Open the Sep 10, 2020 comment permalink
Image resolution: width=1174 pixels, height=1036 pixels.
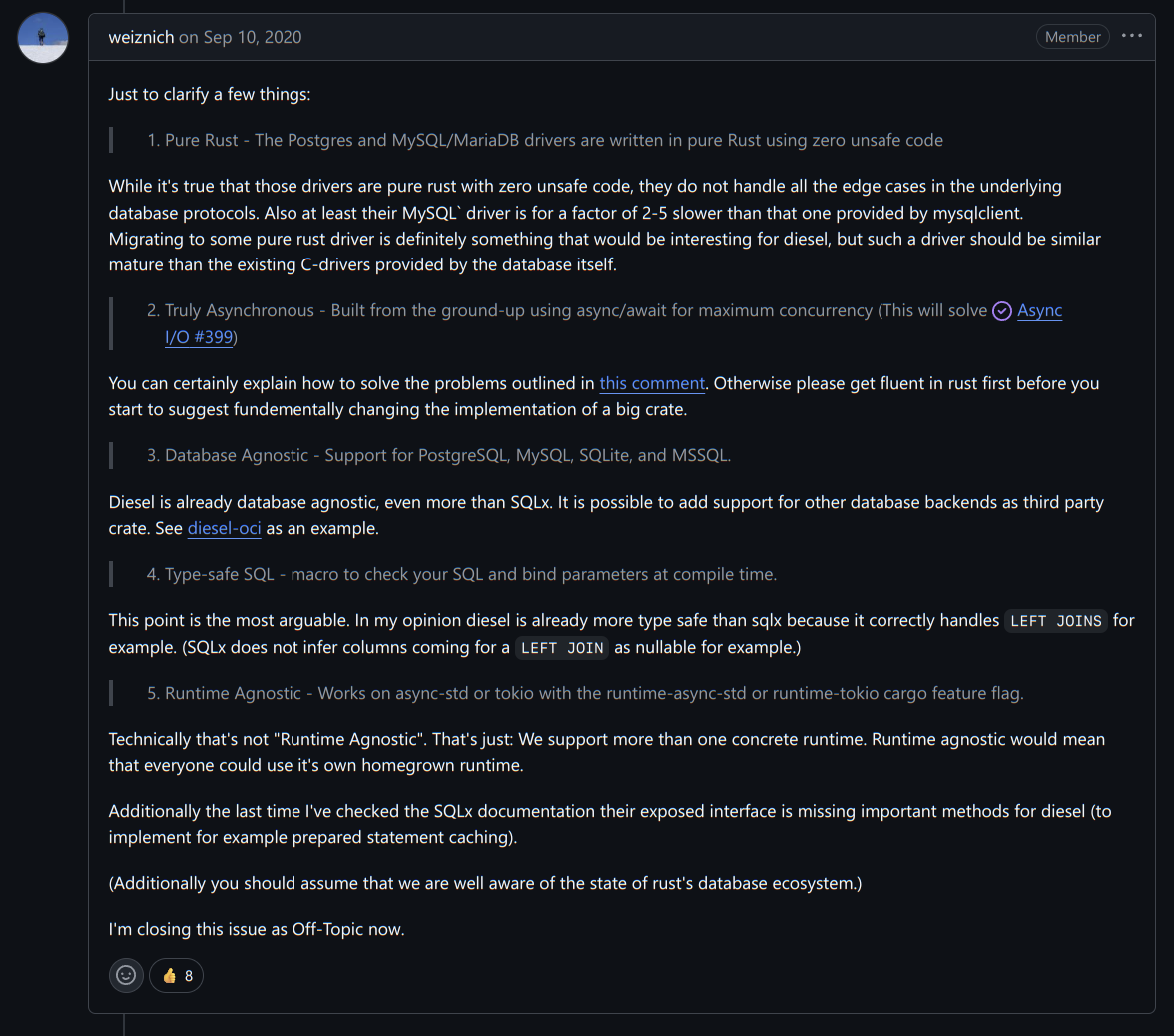tap(253, 37)
